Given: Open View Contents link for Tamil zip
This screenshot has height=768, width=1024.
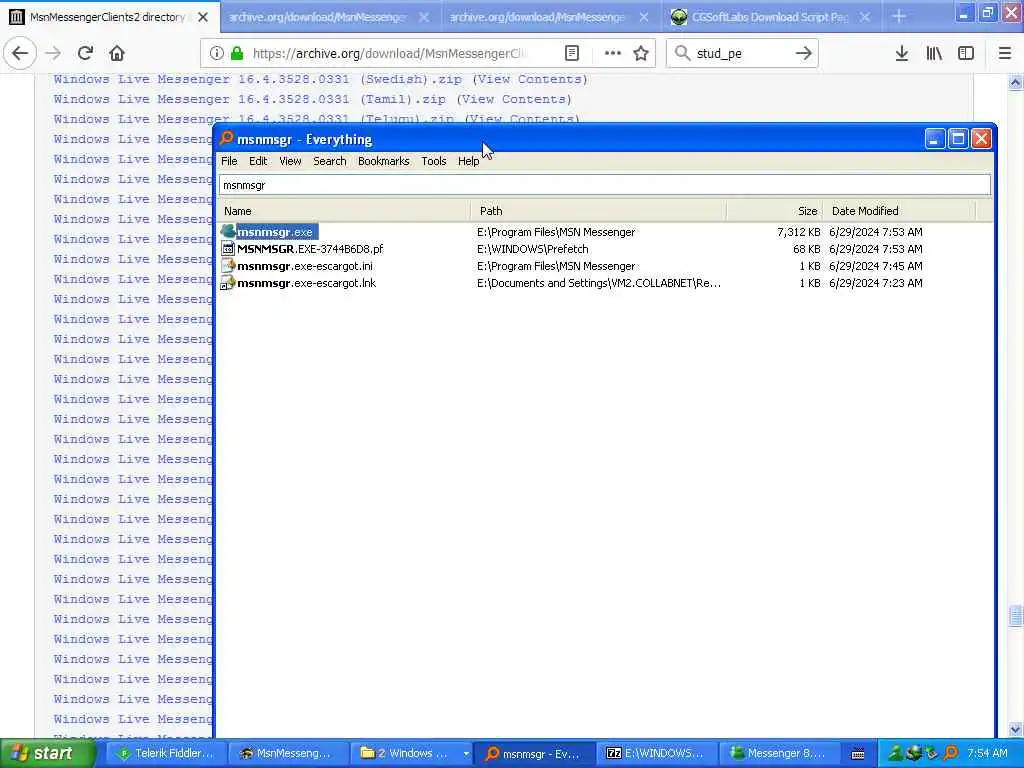Looking at the screenshot, I should pyautogui.click(x=514, y=99).
